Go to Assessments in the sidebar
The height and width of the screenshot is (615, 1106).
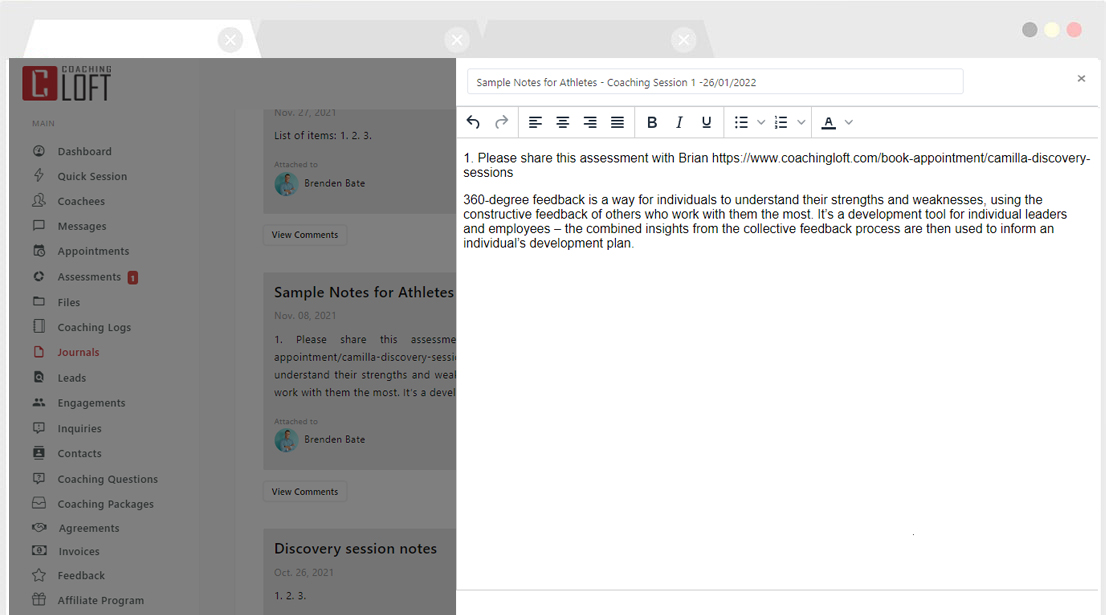pyautogui.click(x=89, y=277)
